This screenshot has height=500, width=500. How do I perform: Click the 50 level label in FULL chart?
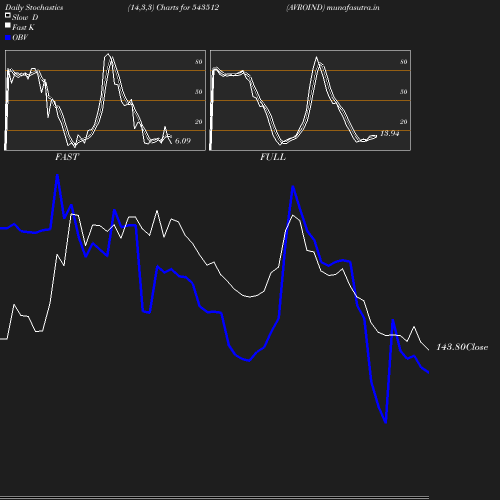point(404,92)
